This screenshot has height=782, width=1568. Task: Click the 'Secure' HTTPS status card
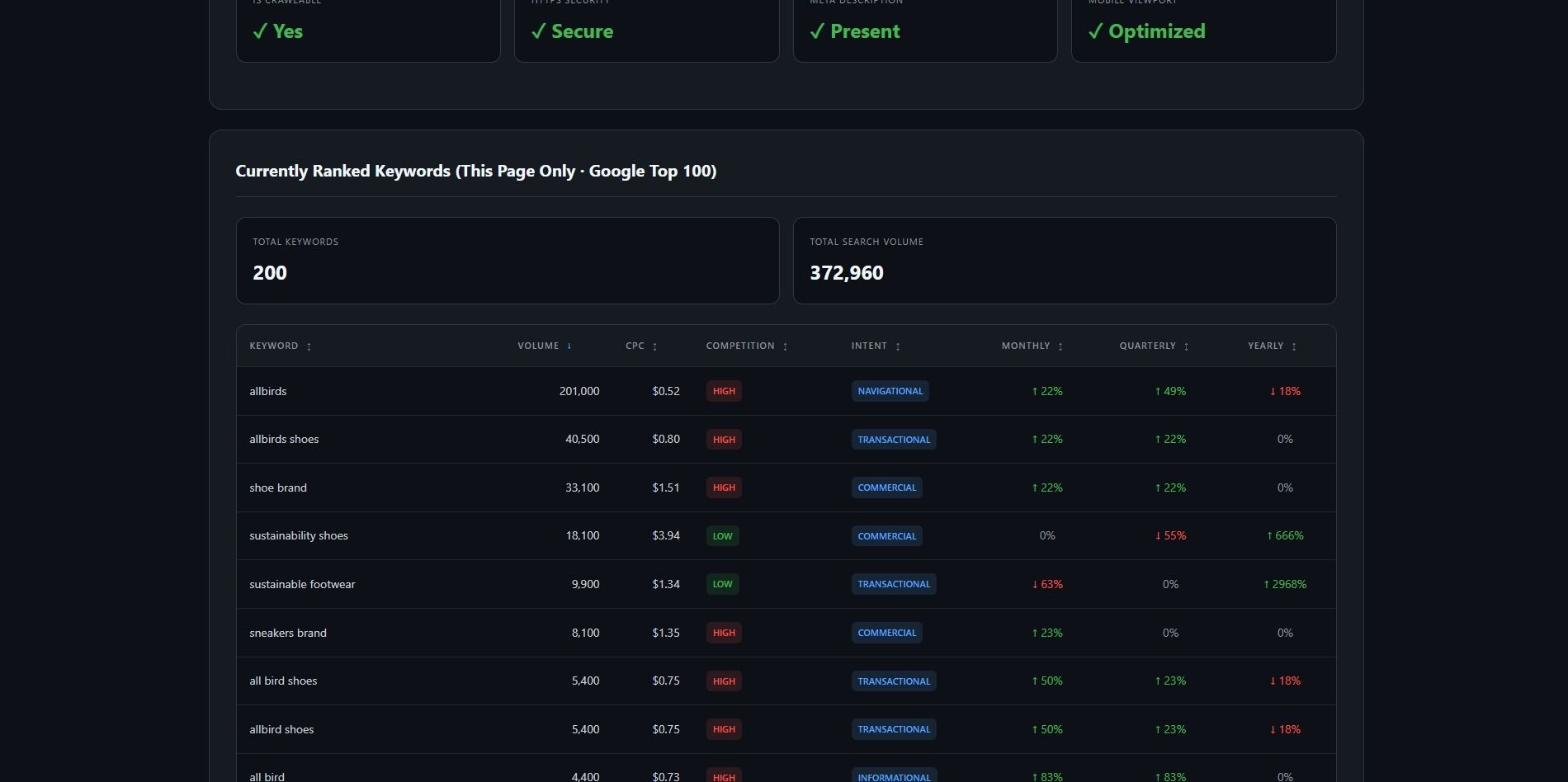point(646,31)
